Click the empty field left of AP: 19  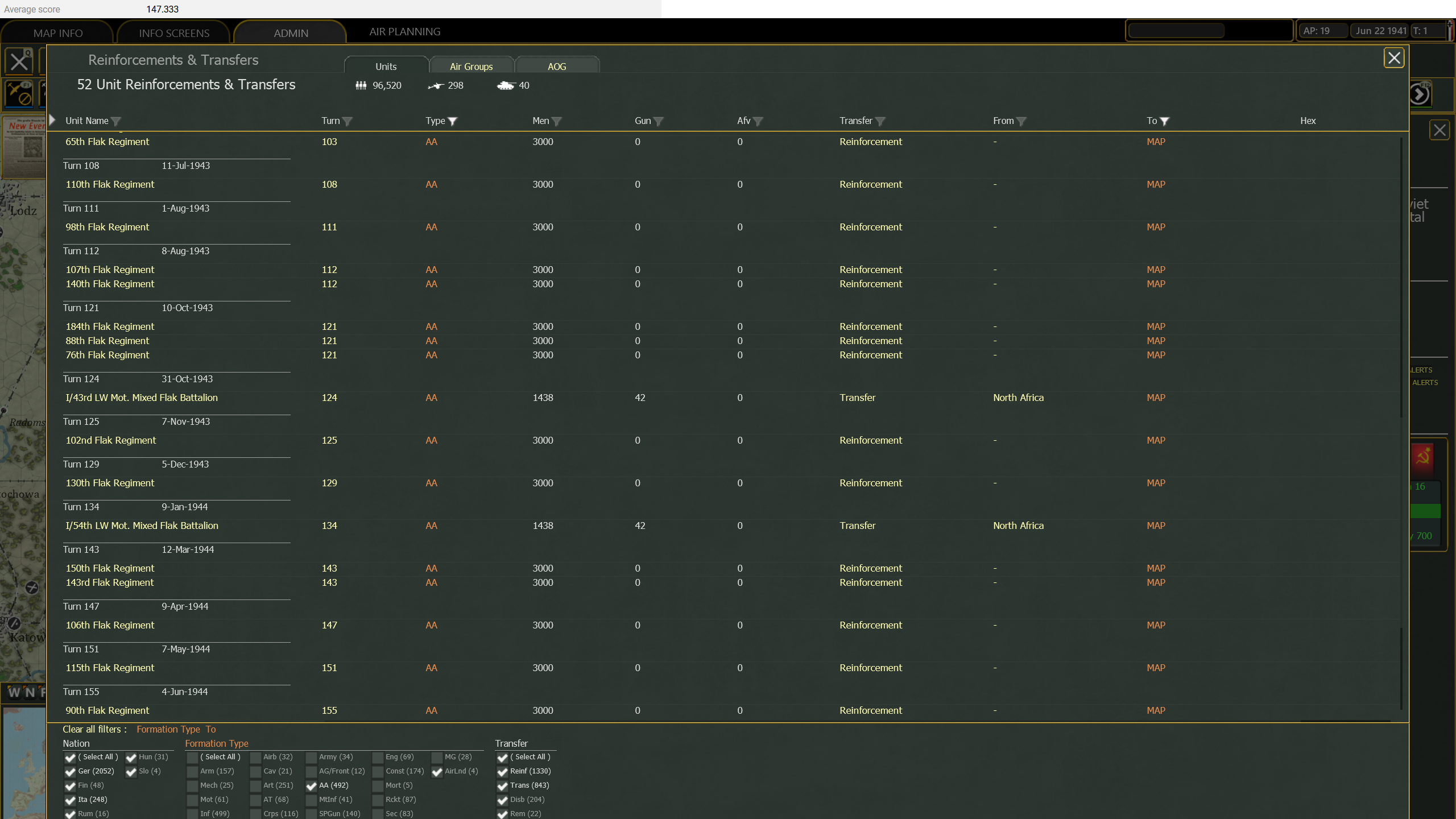pos(1176,31)
